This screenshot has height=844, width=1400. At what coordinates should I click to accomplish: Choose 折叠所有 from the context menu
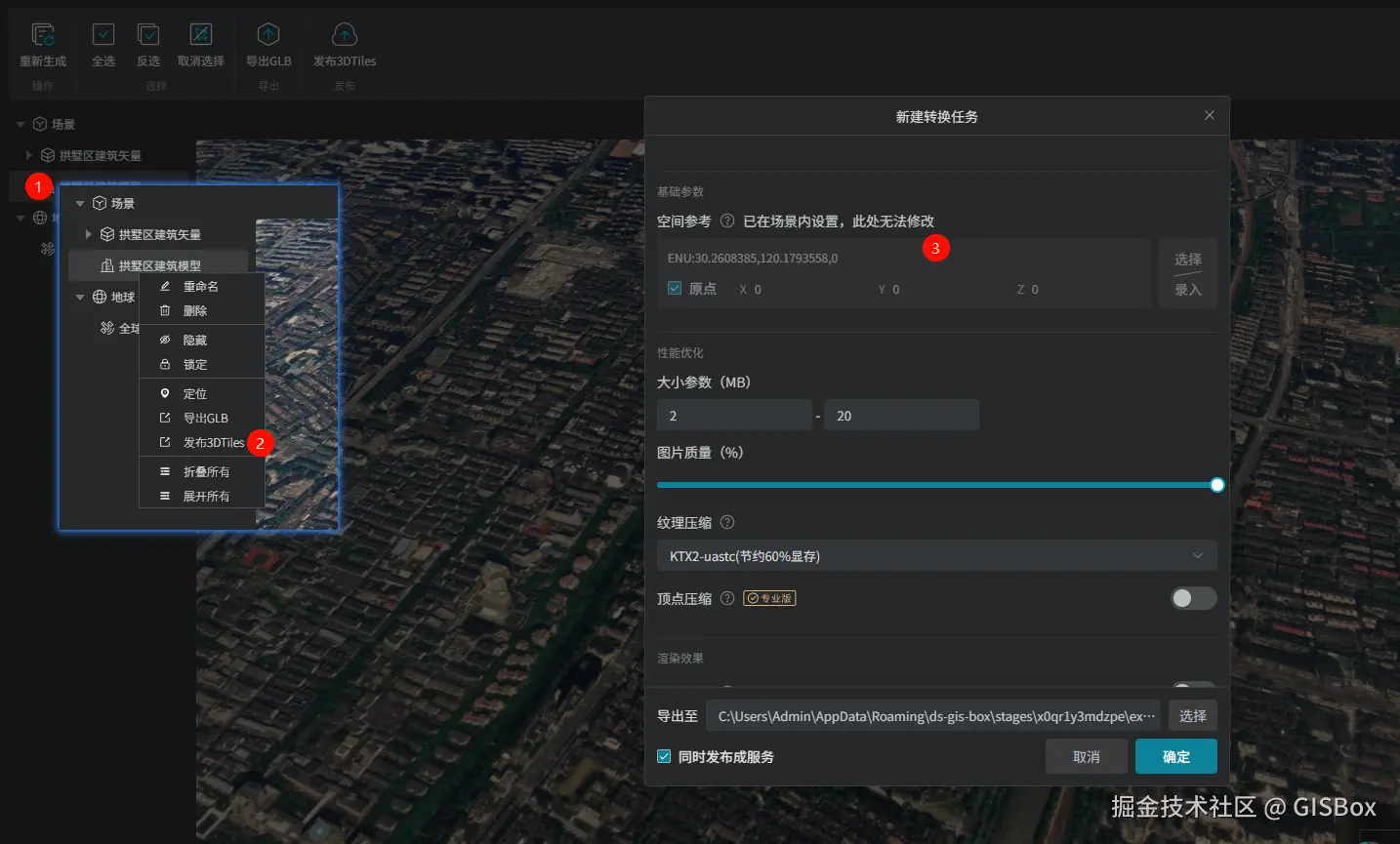tap(202, 472)
